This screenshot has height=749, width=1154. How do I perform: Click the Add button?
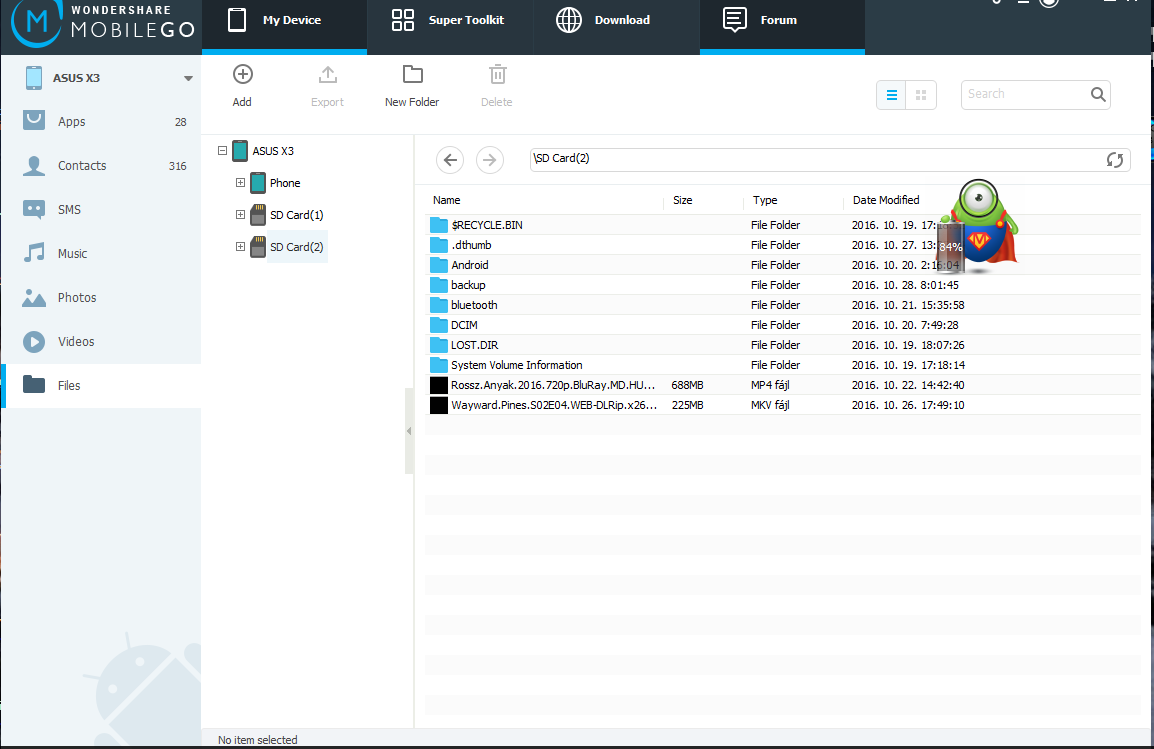(x=242, y=86)
